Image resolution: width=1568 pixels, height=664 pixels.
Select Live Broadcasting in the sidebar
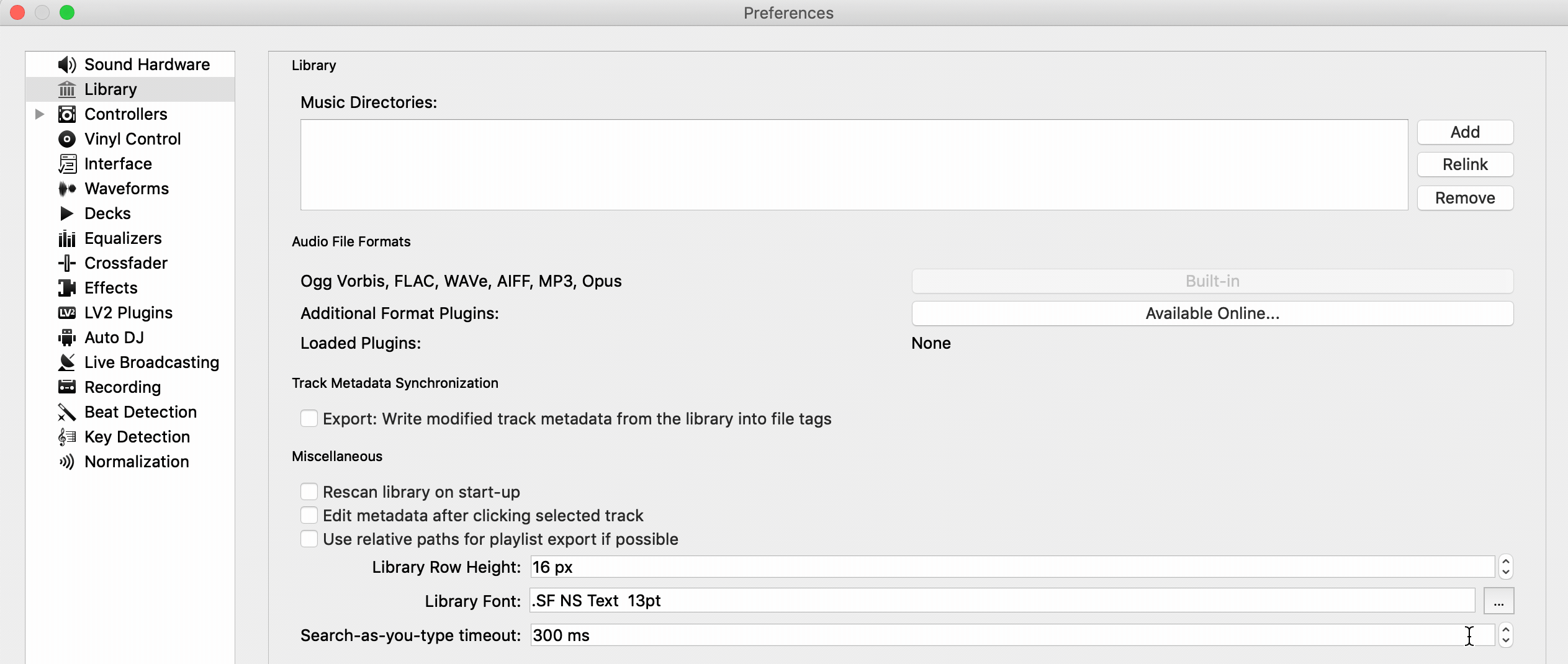click(x=152, y=362)
